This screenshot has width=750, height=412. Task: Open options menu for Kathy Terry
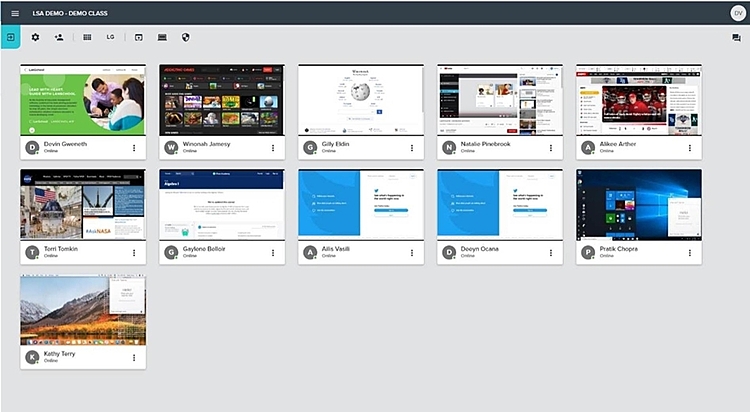tap(134, 357)
